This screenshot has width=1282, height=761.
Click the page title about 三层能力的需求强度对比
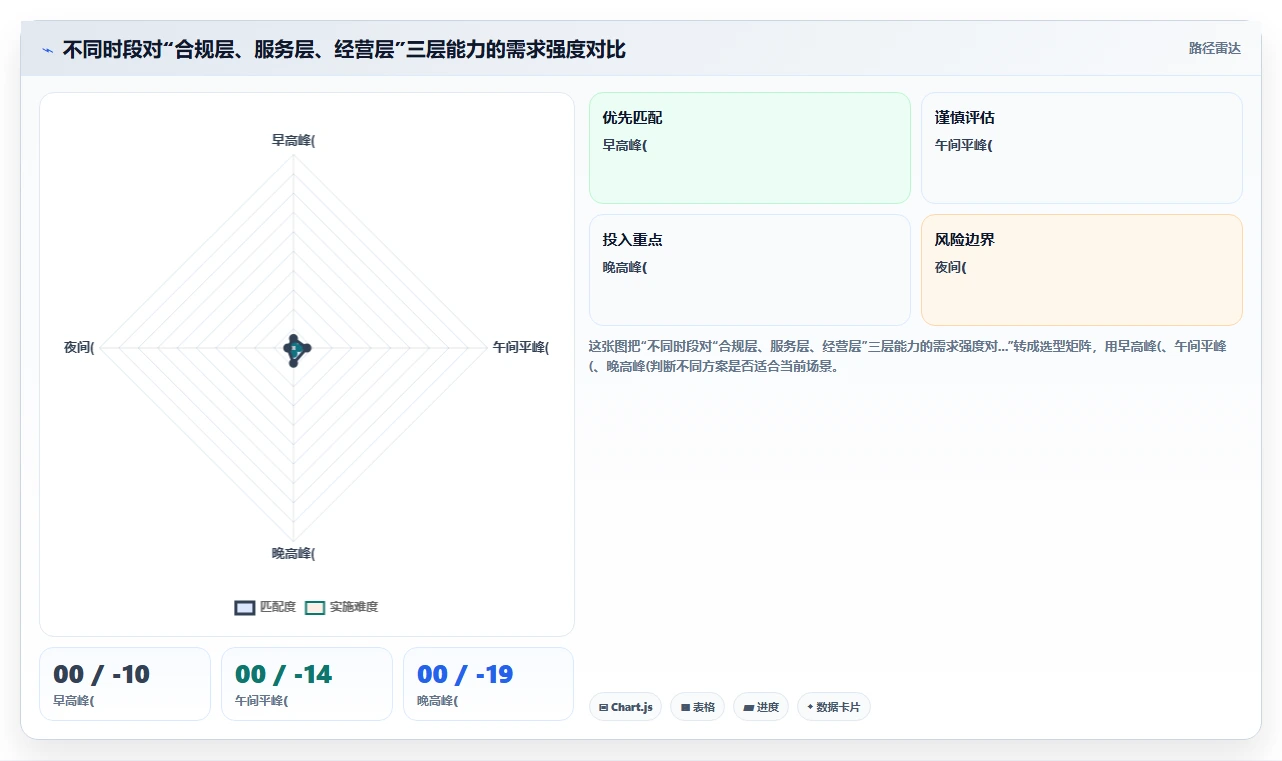coord(344,50)
